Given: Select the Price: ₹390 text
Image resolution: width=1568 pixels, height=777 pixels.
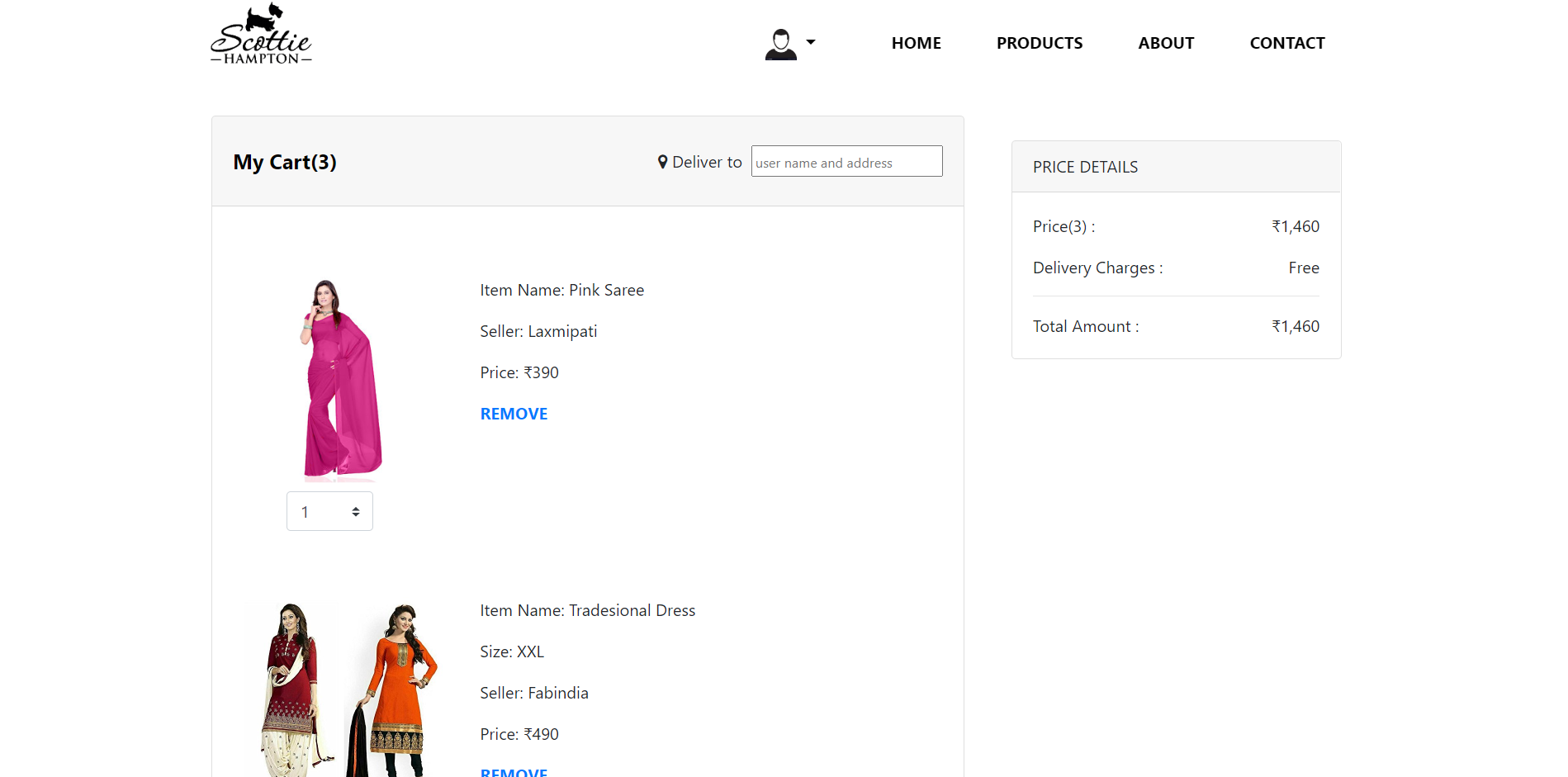Looking at the screenshot, I should pos(519,372).
